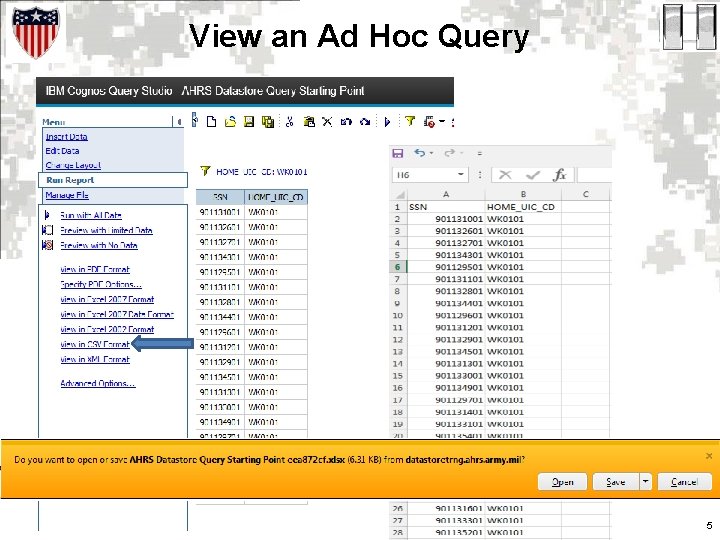Viewport: 720px width, 540px height.
Task: Click the Paste icon in Cognos toolbar
Action: tap(309, 122)
